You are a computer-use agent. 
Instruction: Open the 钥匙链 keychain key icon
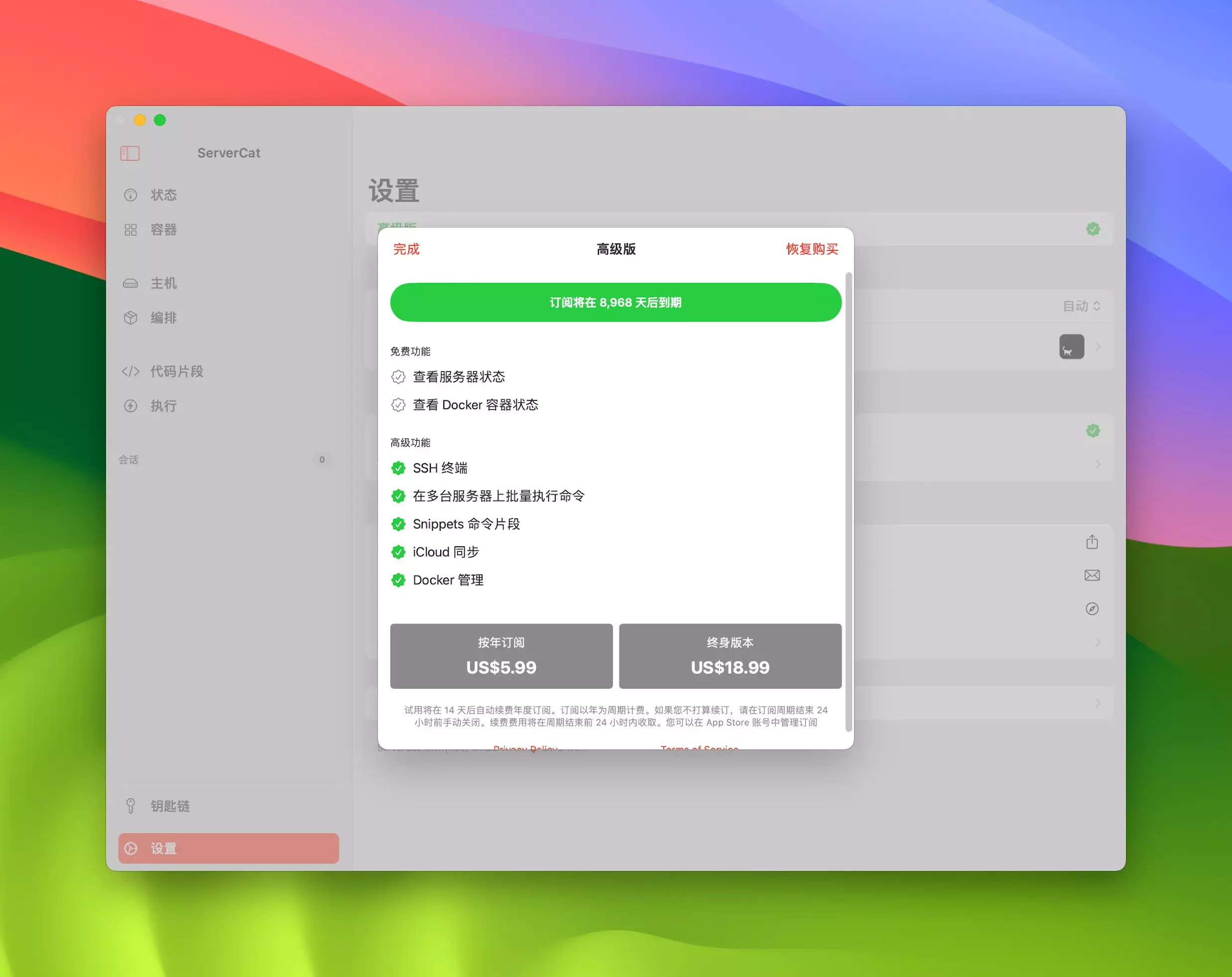pyautogui.click(x=130, y=806)
